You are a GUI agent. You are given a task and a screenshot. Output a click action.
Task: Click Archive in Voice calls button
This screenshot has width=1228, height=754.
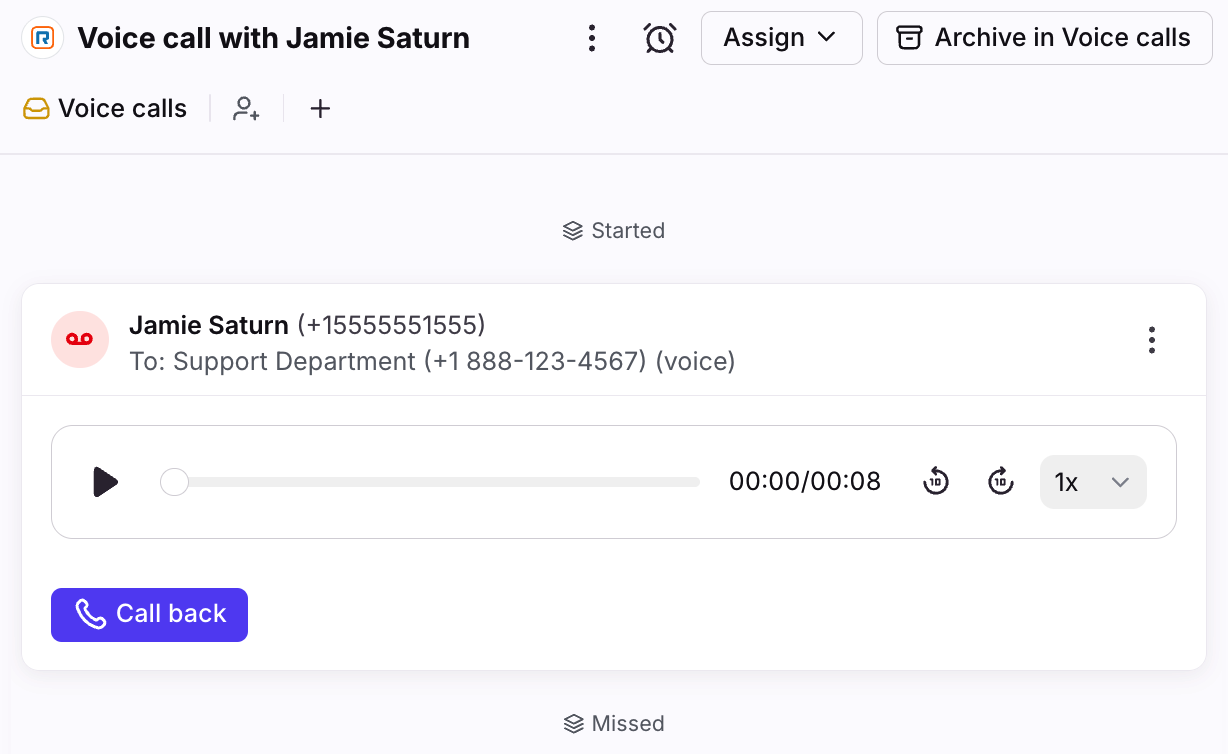pos(1044,38)
